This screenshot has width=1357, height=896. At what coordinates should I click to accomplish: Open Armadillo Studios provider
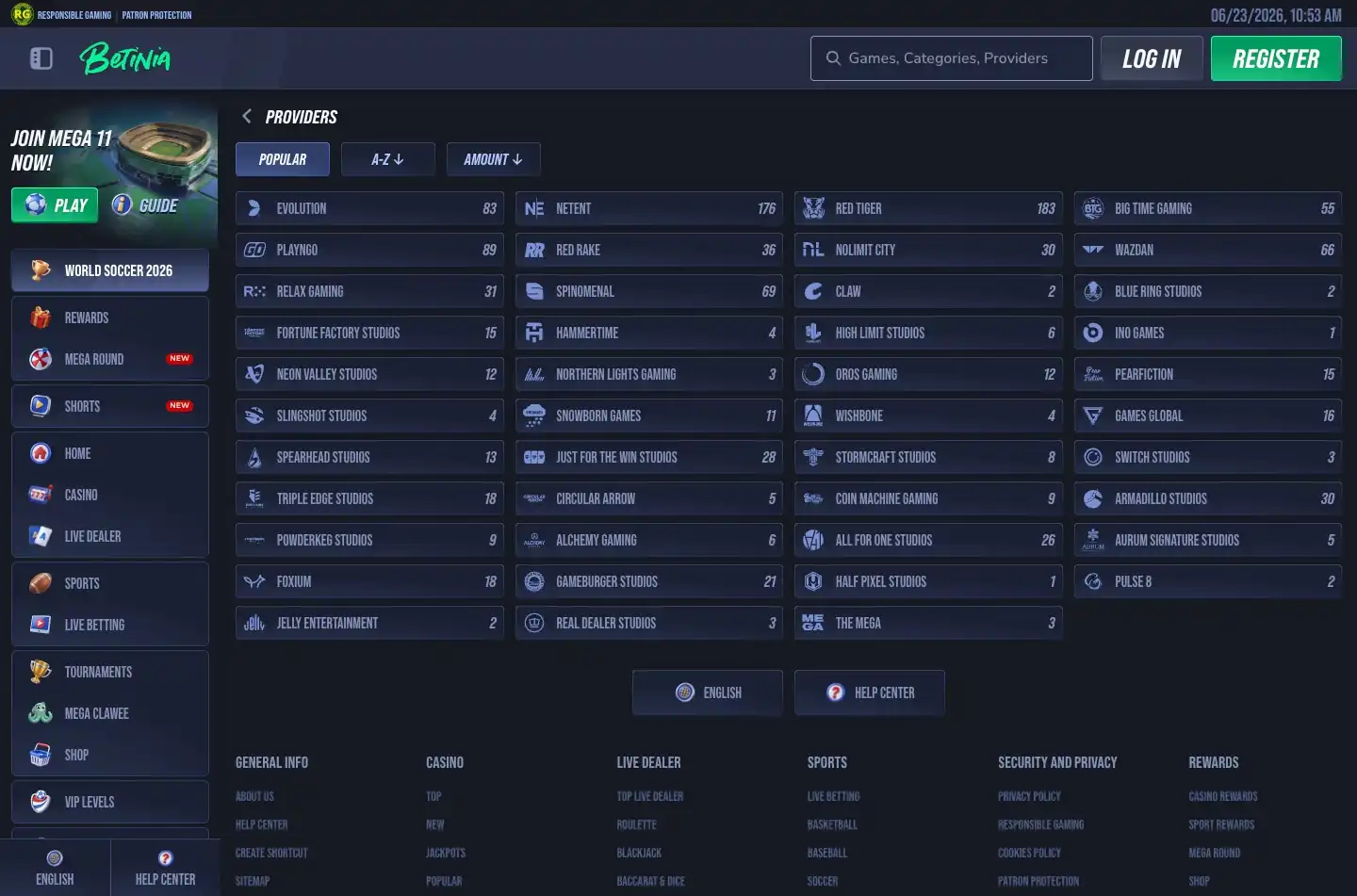point(1208,498)
